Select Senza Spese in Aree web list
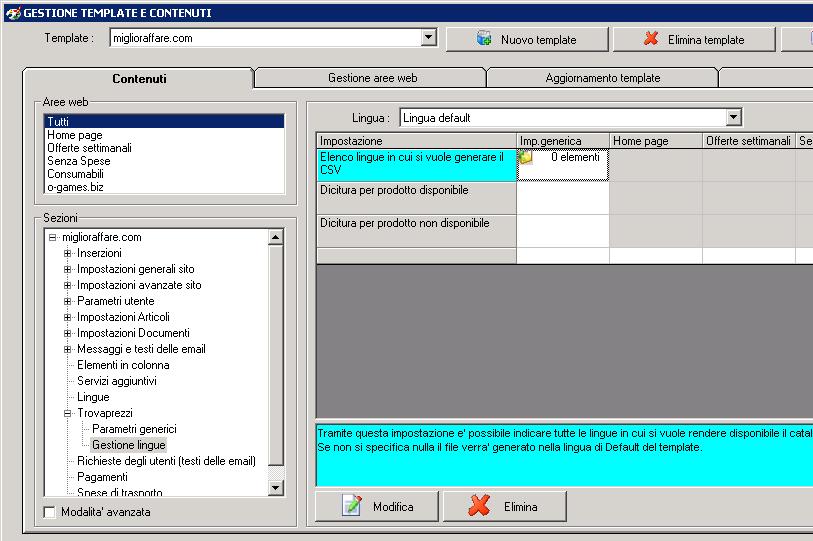Screen dimensions: 813x541 coord(164,161)
